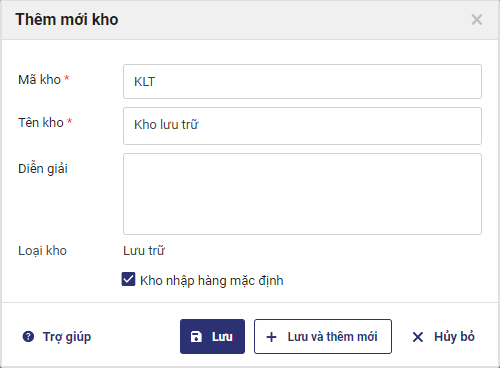Focus the Tên kho input field
Image resolution: width=500 pixels, height=368 pixels.
(302, 126)
